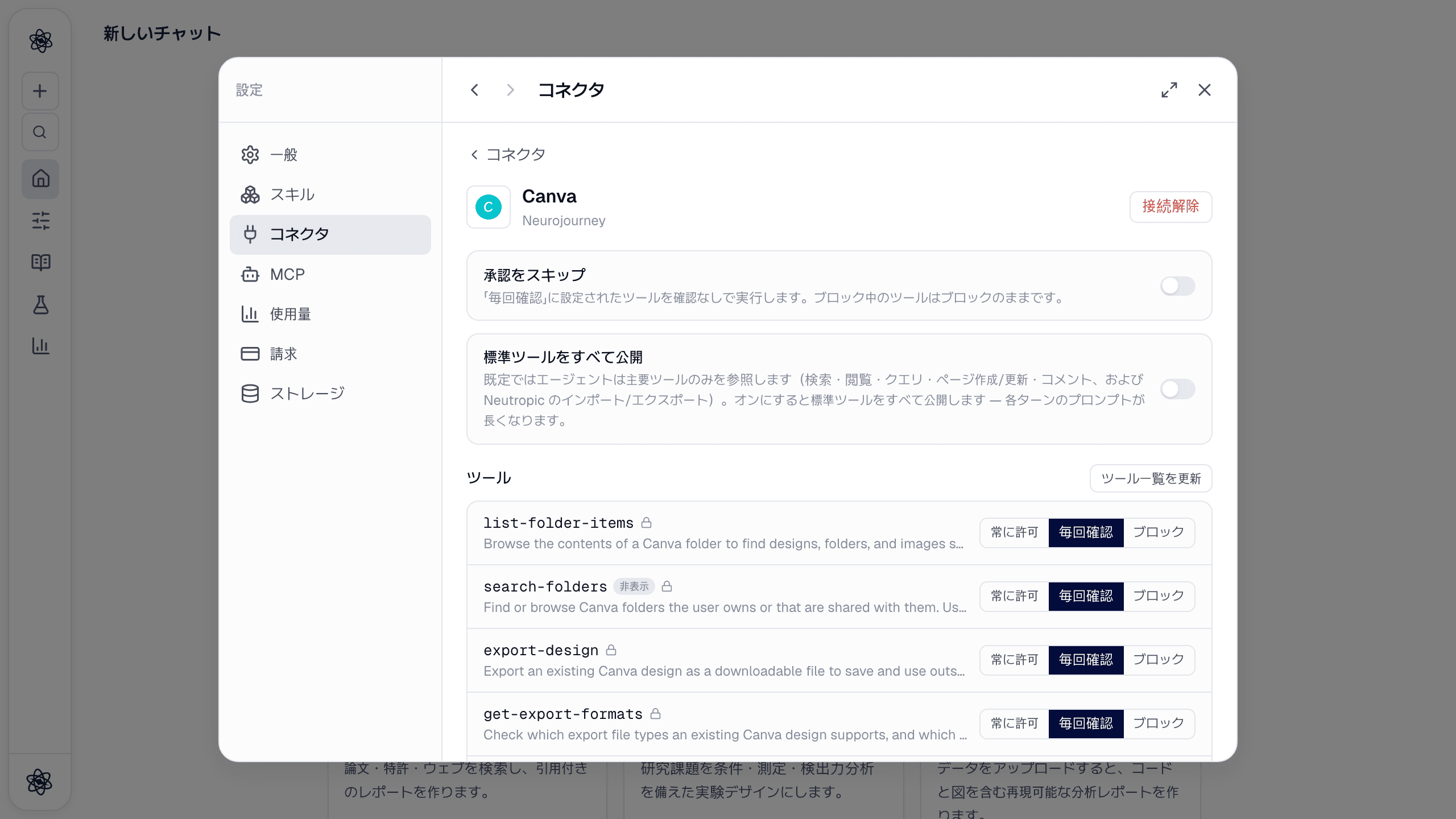The height and width of the screenshot is (819, 1456).
Task: Click lock icon beside search-folders
Action: pyautogui.click(x=667, y=586)
